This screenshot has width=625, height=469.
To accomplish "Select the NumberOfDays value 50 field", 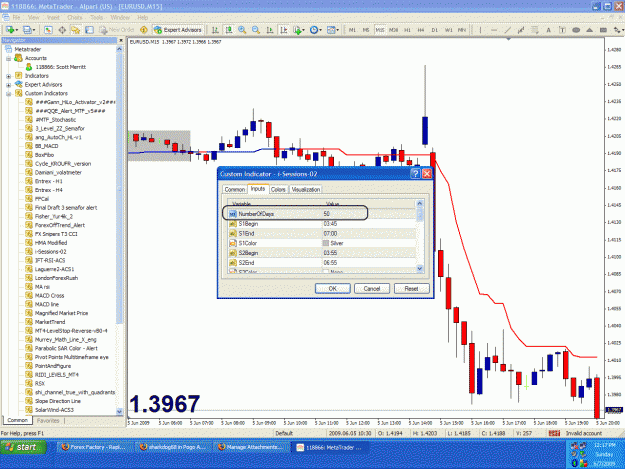I will [369, 214].
